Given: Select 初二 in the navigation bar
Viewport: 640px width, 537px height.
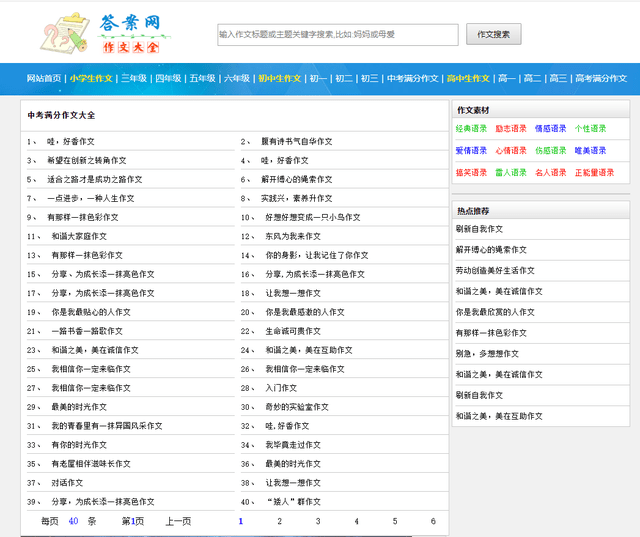Looking at the screenshot, I should click(344, 78).
